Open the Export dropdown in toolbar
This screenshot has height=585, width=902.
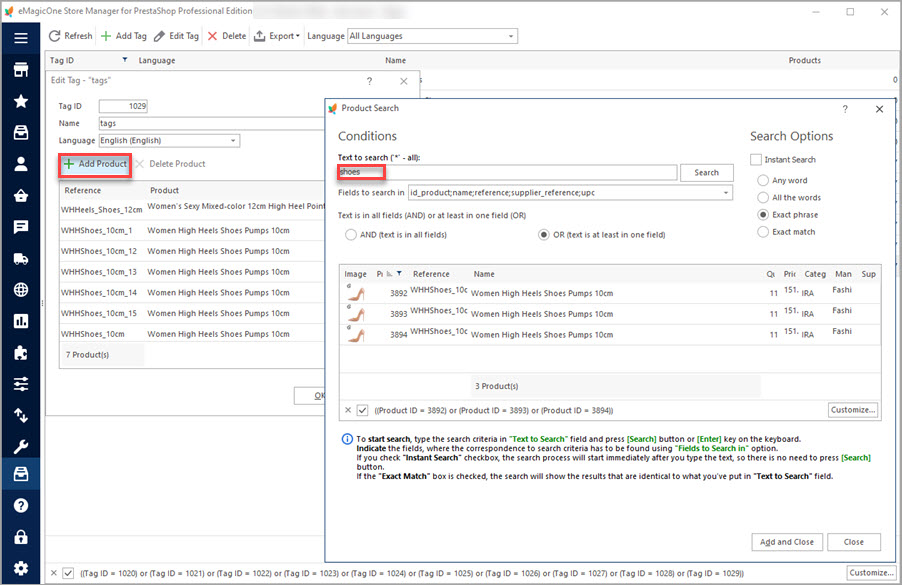pyautogui.click(x=277, y=36)
